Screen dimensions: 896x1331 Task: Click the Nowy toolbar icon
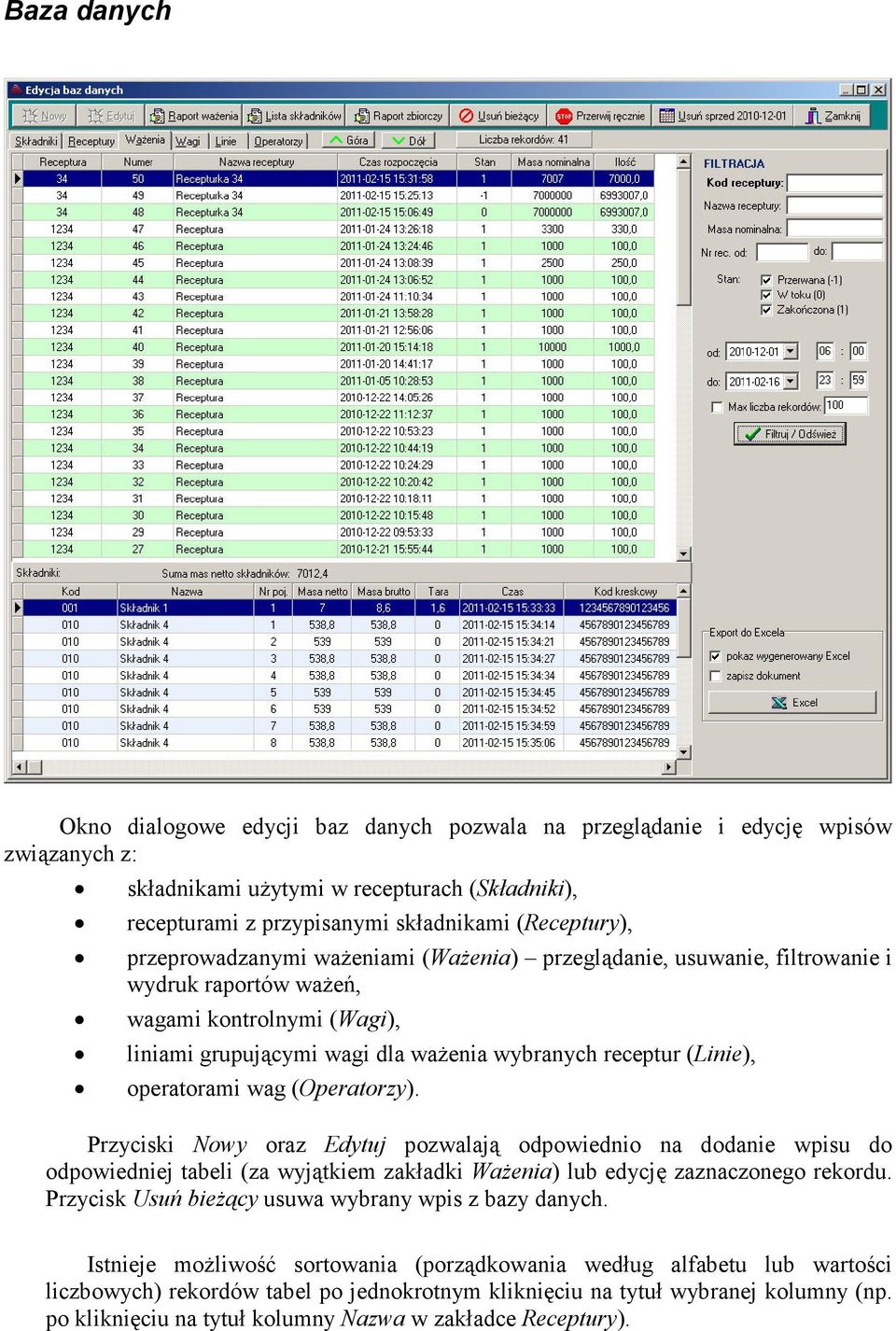[30, 116]
